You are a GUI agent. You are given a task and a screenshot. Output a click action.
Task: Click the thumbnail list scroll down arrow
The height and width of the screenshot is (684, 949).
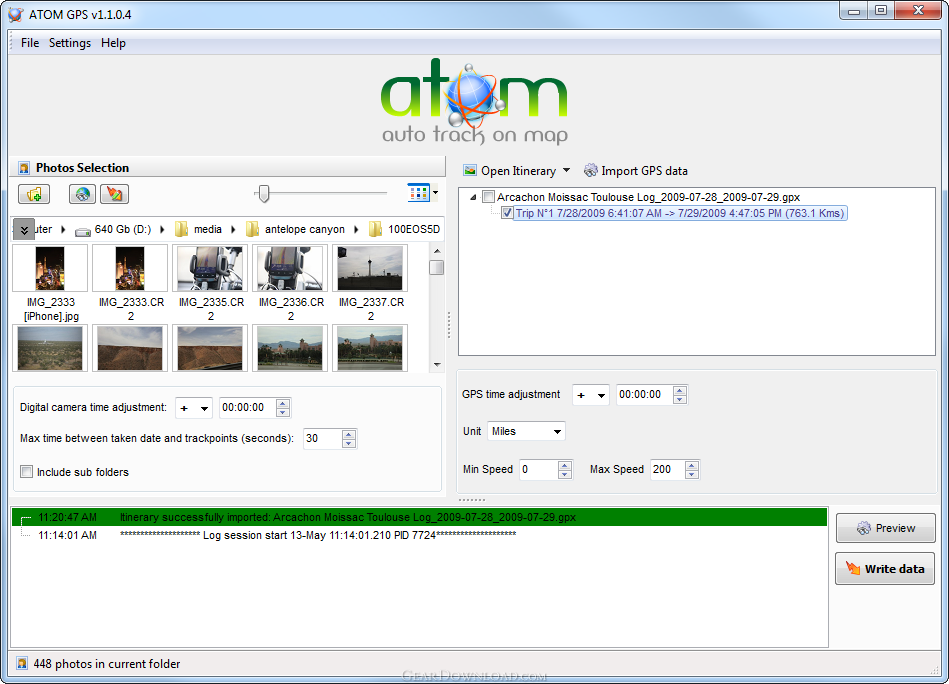coord(437,364)
